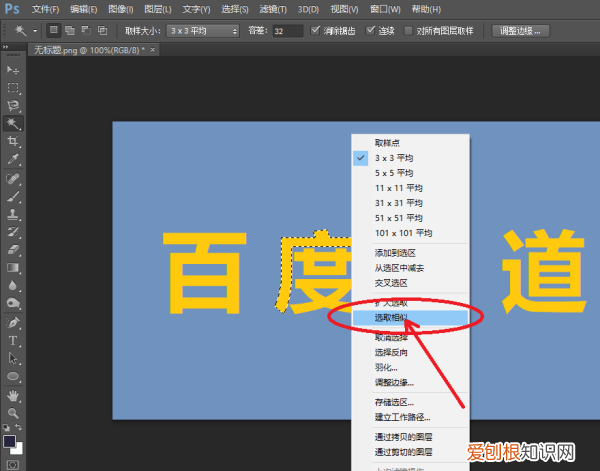Open the 图像(I) menu
This screenshot has width=600, height=471.
121,9
